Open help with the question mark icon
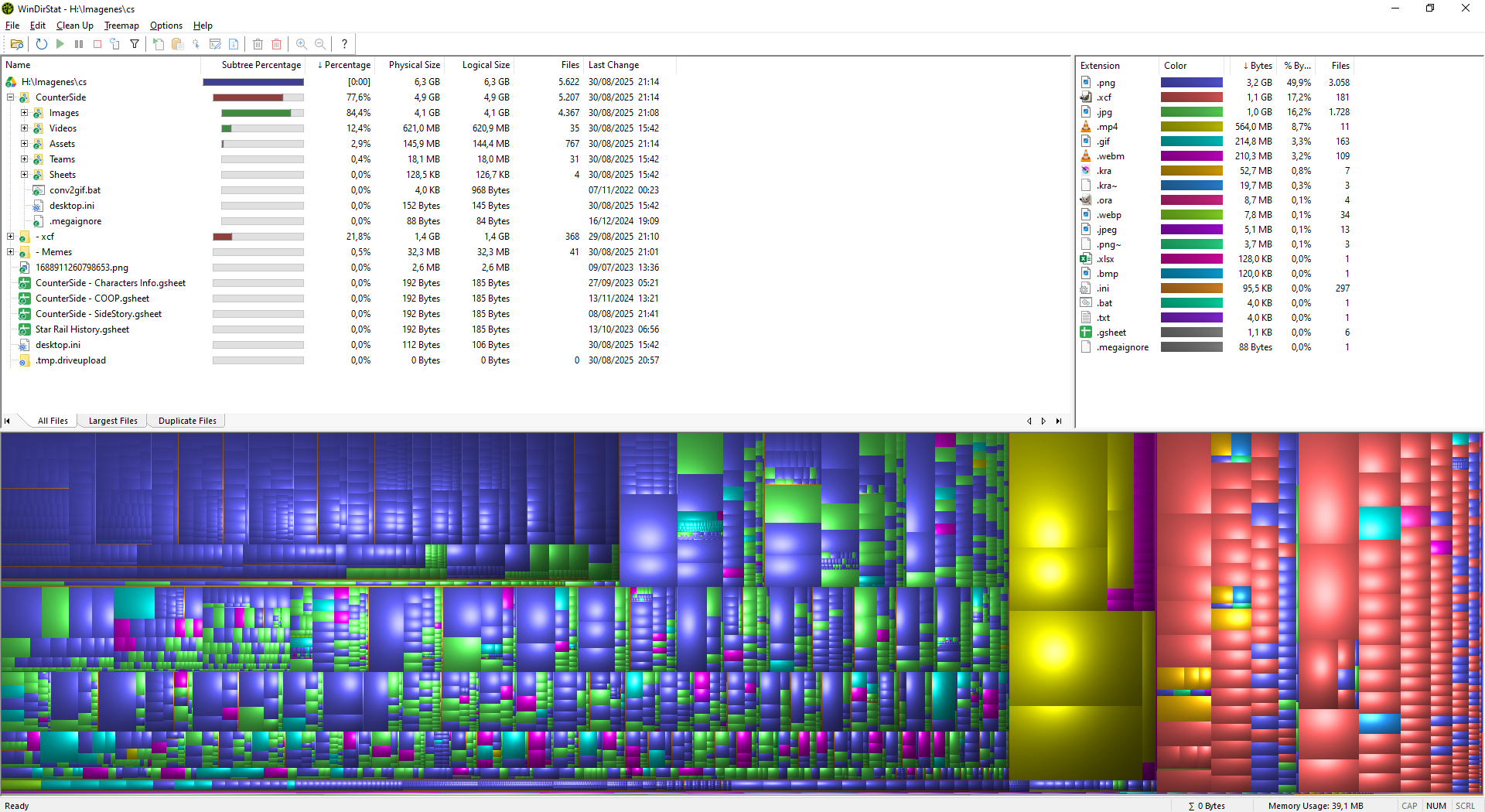This screenshot has height=812, width=1485. point(344,44)
